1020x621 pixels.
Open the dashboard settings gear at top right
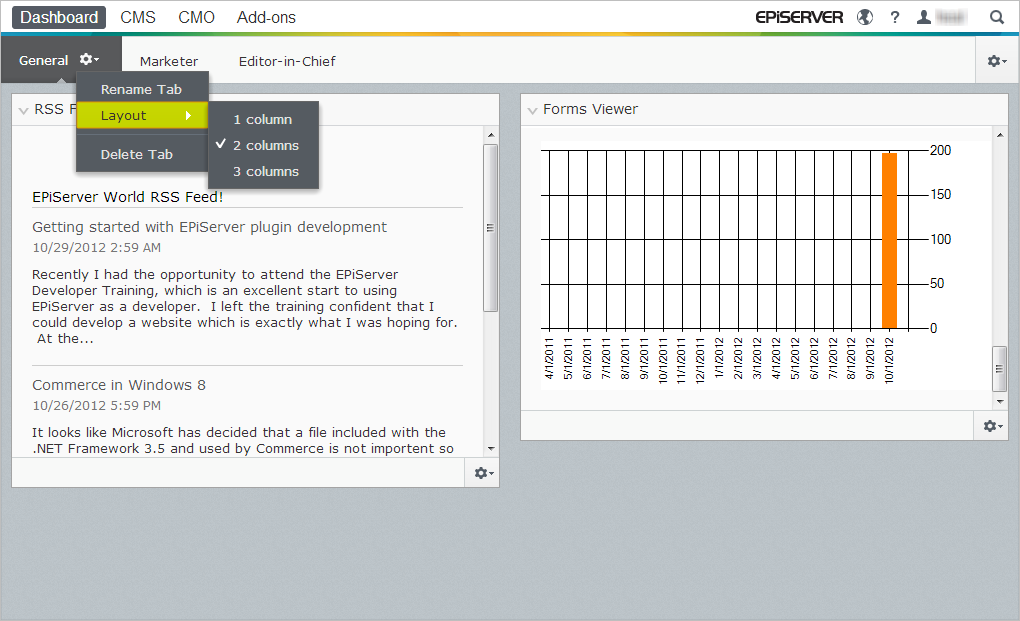coord(997,61)
